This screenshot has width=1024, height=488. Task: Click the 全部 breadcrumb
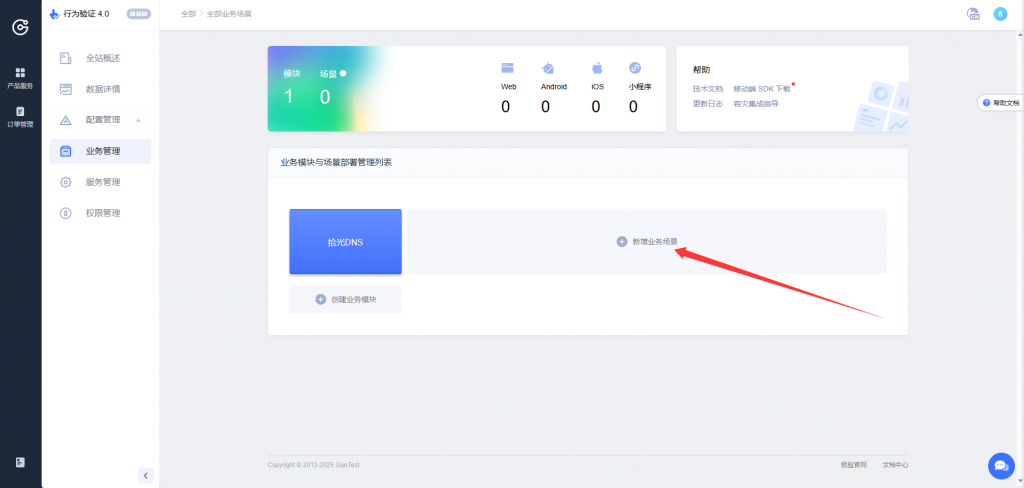188,14
